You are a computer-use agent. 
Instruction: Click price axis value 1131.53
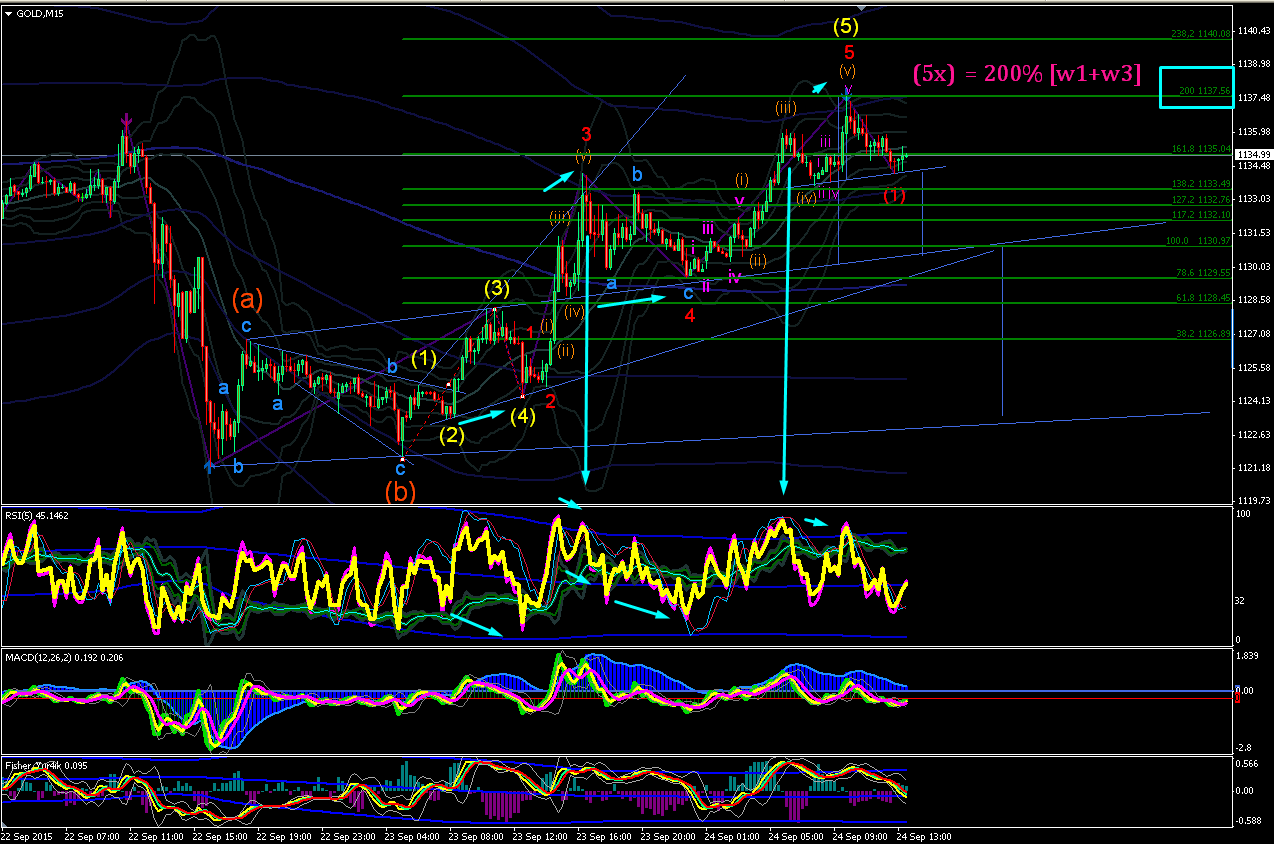[1252, 232]
